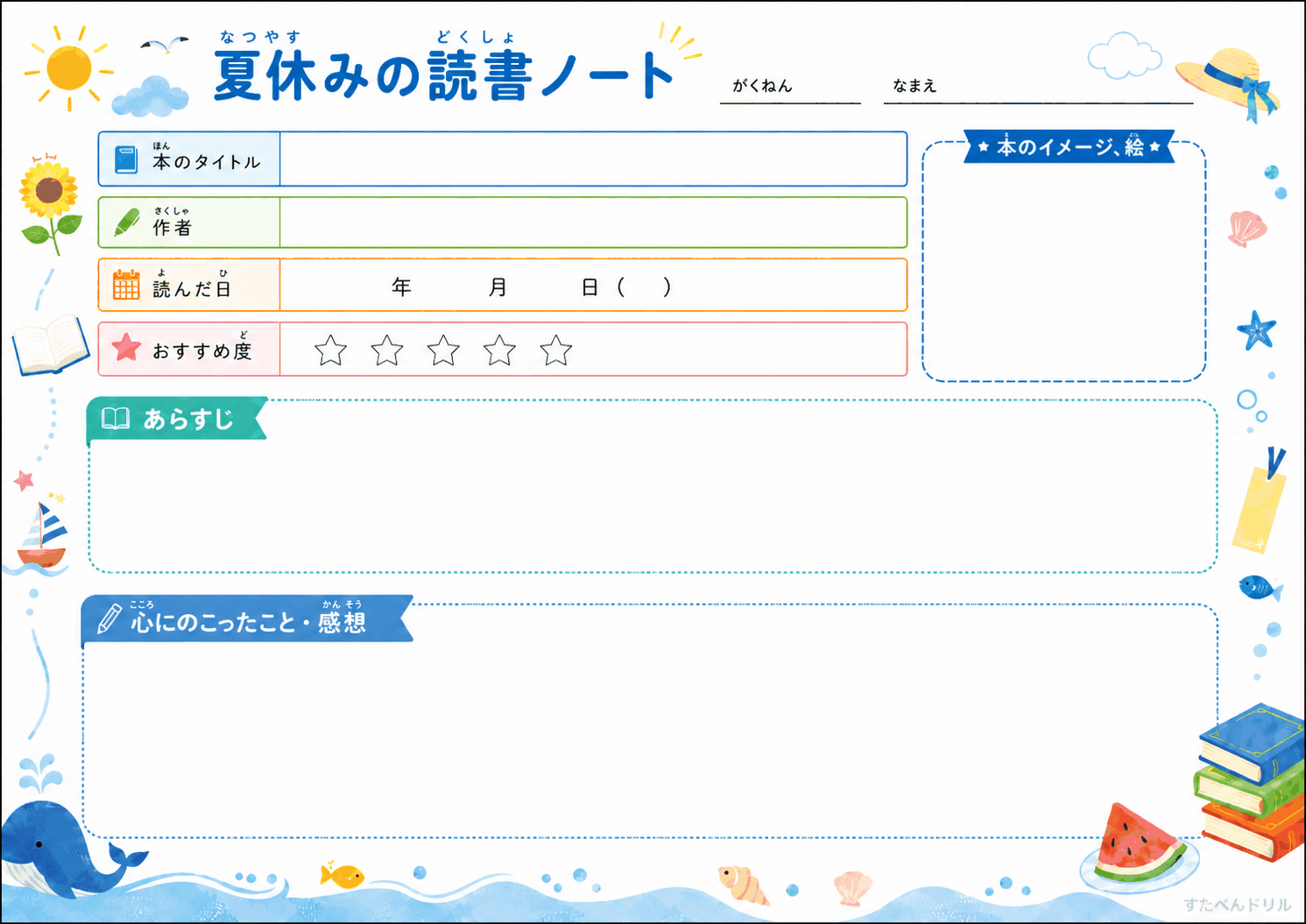Click the small blue fish on right edge

click(x=1260, y=587)
